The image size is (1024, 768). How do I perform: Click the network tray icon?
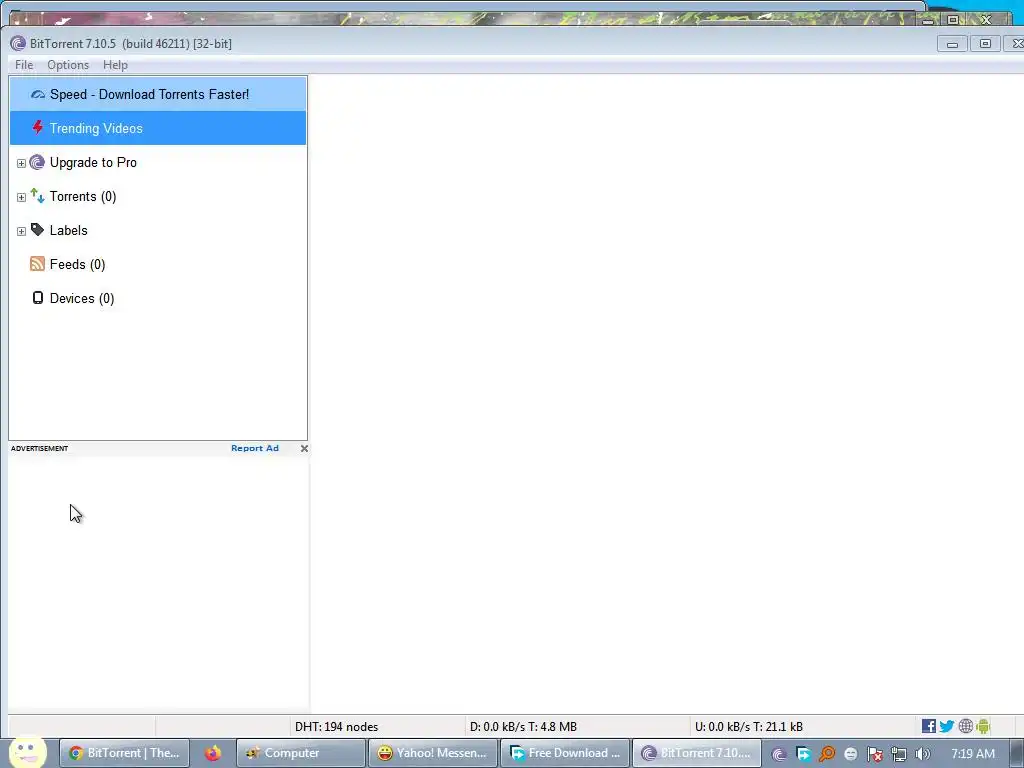point(899,754)
